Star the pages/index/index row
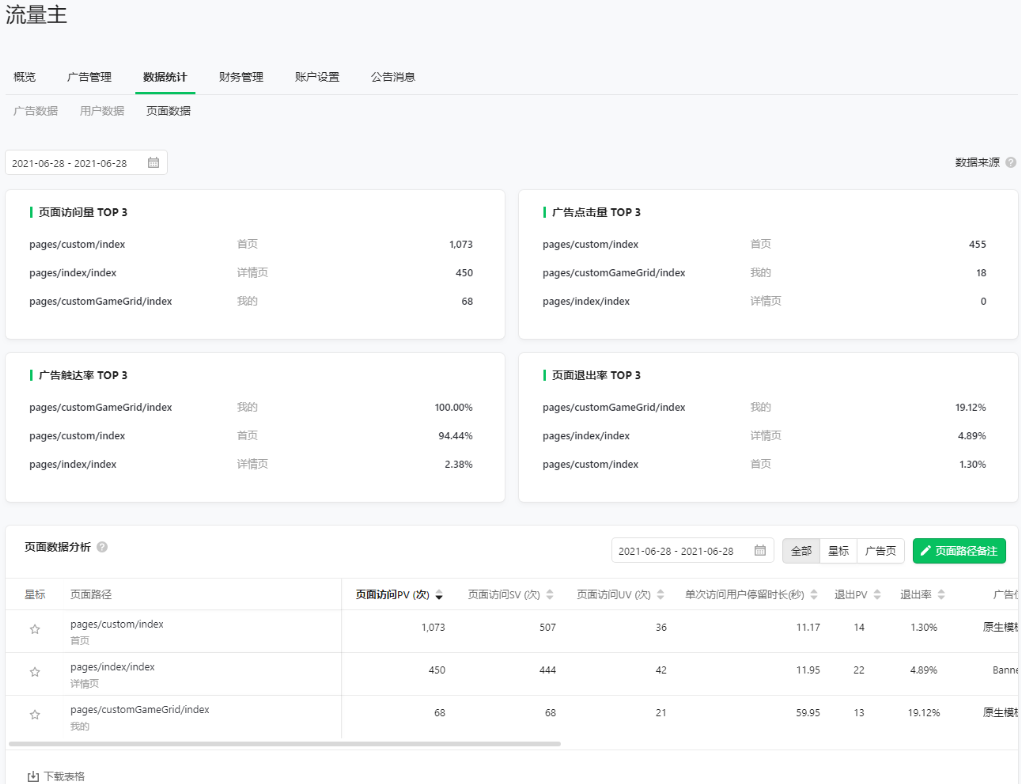Image resolution: width=1021 pixels, height=784 pixels. click(35, 672)
